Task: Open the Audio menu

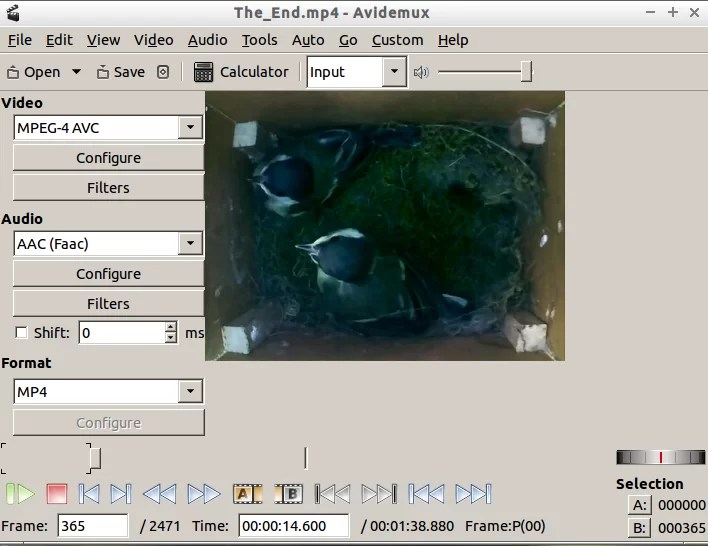Action: pyautogui.click(x=208, y=40)
